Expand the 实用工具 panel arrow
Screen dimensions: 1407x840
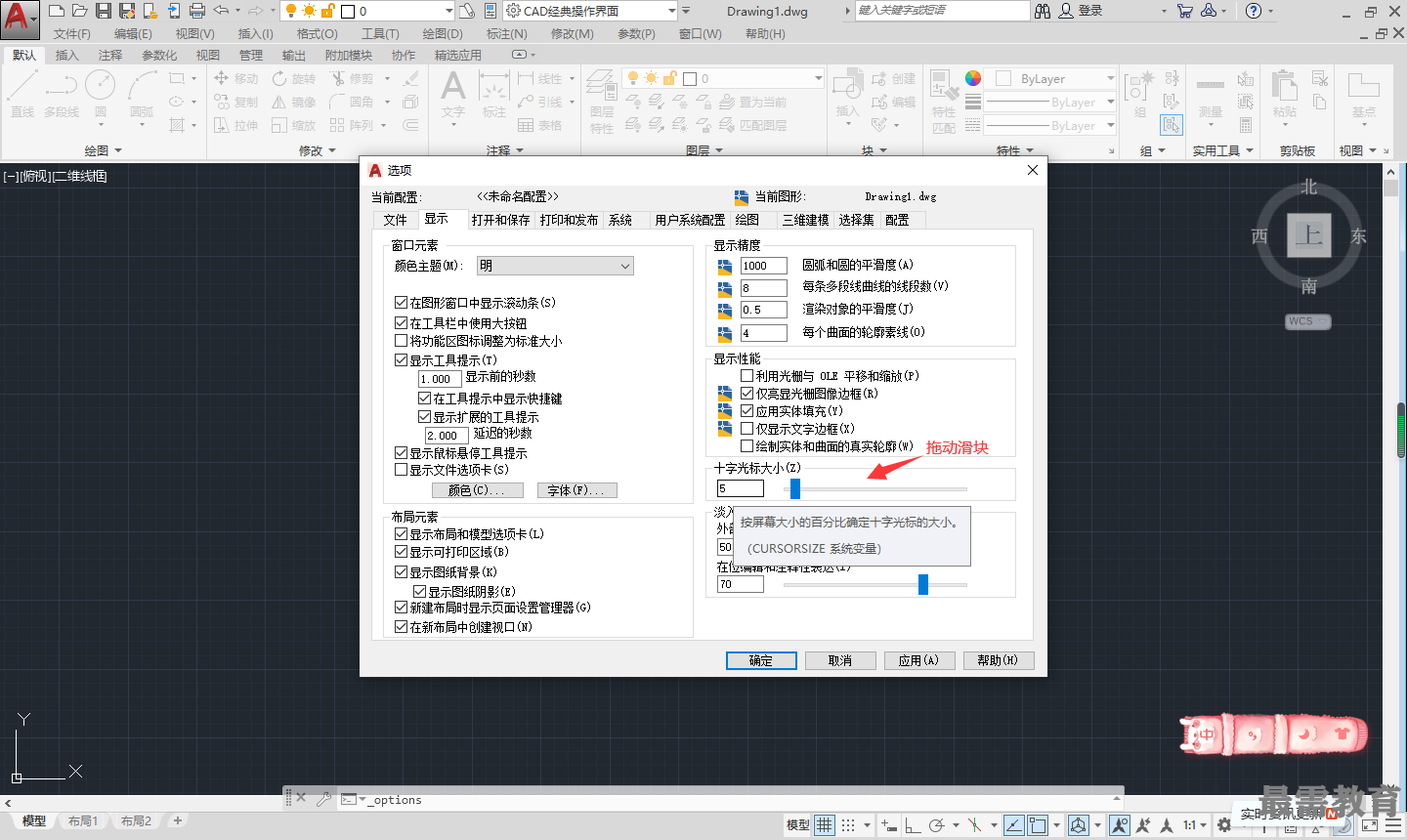(1250, 150)
